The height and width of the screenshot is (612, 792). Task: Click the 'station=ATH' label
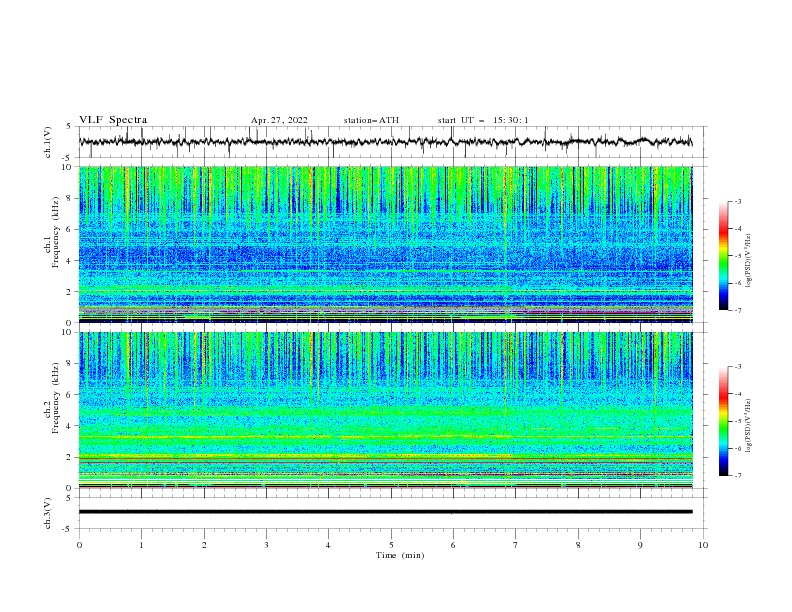pyautogui.click(x=371, y=120)
